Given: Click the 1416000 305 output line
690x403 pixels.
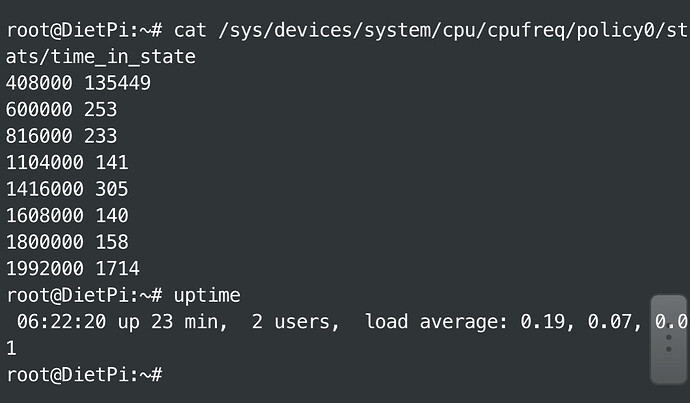Looking at the screenshot, I should tap(67, 189).
